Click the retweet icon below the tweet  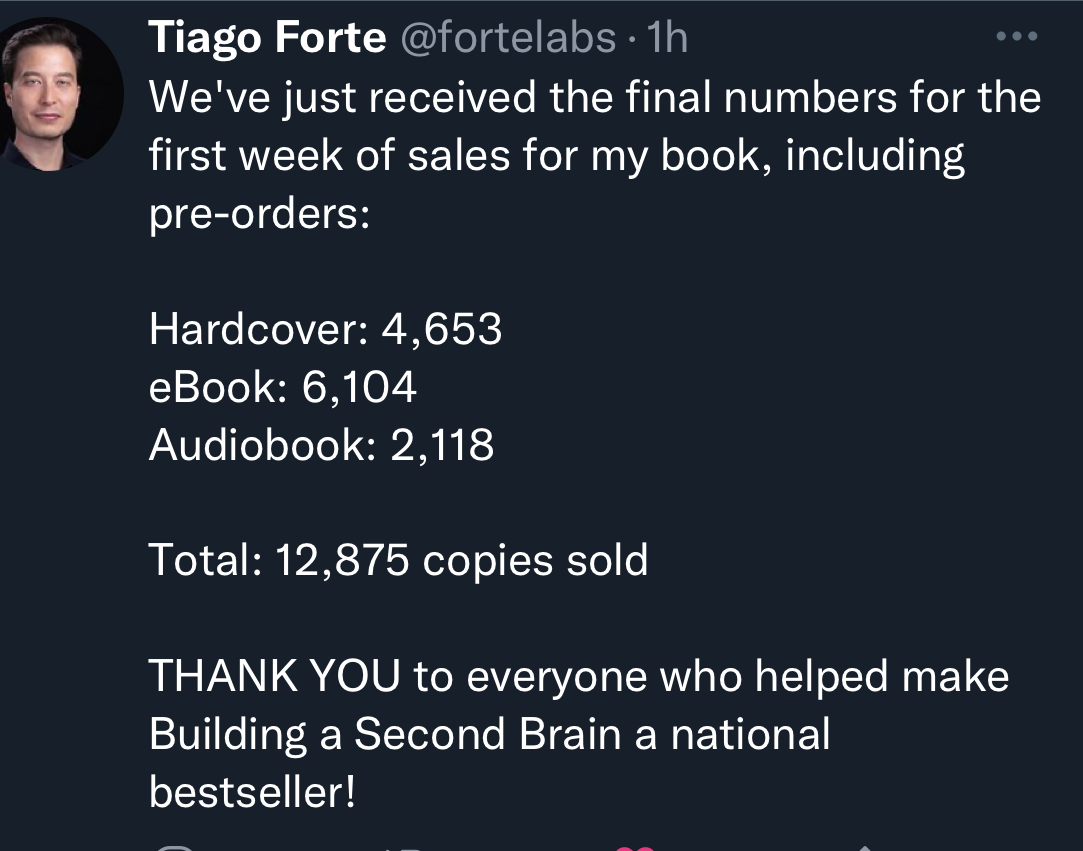pyautogui.click(x=406, y=848)
